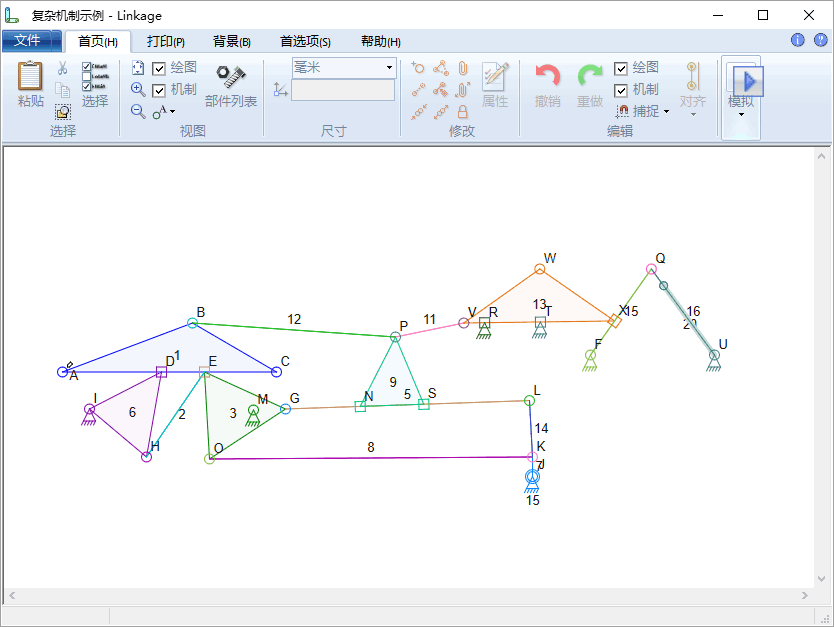Viewport: 834px width, 627px height.
Task: Click the add connector icon in 修改
Action: click(x=418, y=68)
